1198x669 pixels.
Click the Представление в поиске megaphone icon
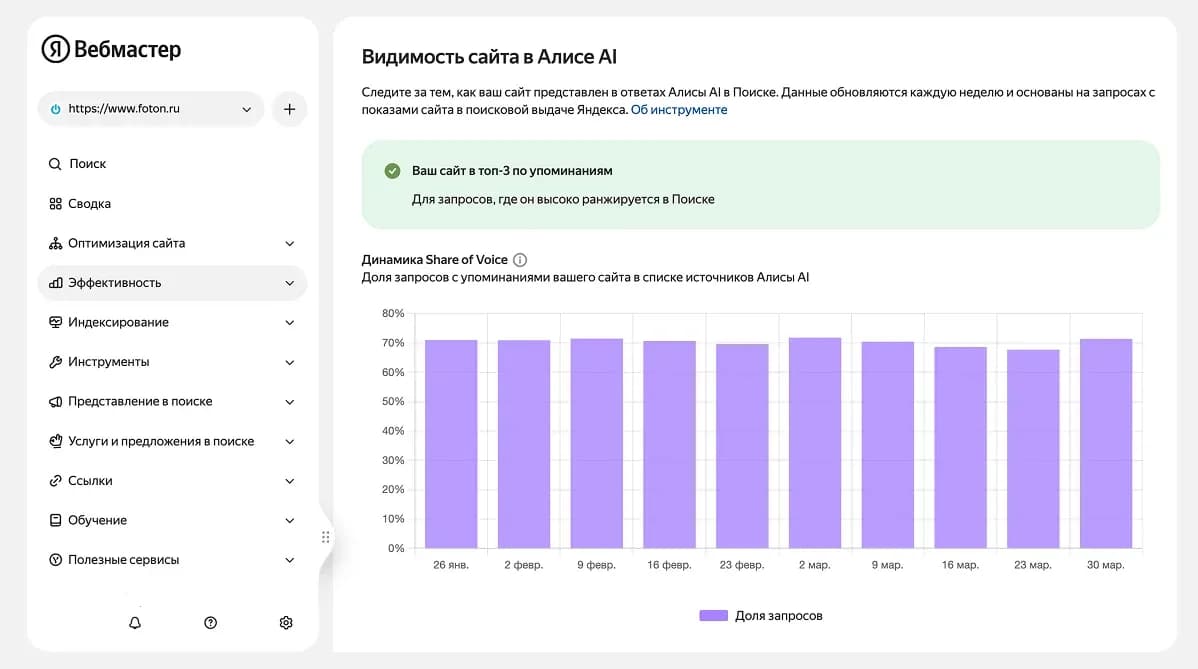tap(55, 402)
